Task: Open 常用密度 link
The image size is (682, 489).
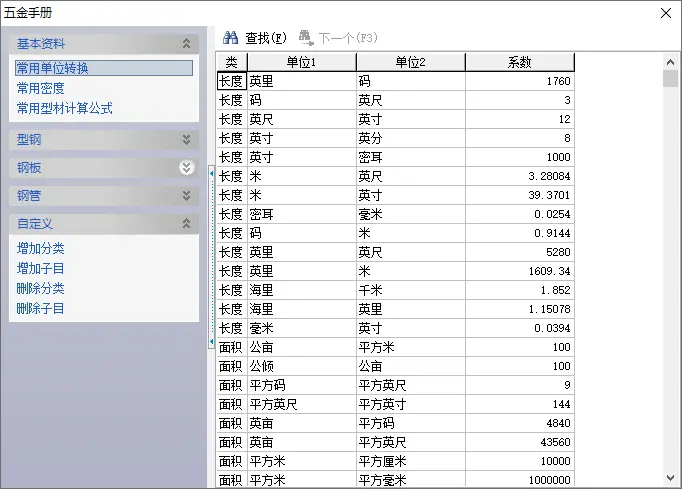Action: pyautogui.click(x=40, y=88)
